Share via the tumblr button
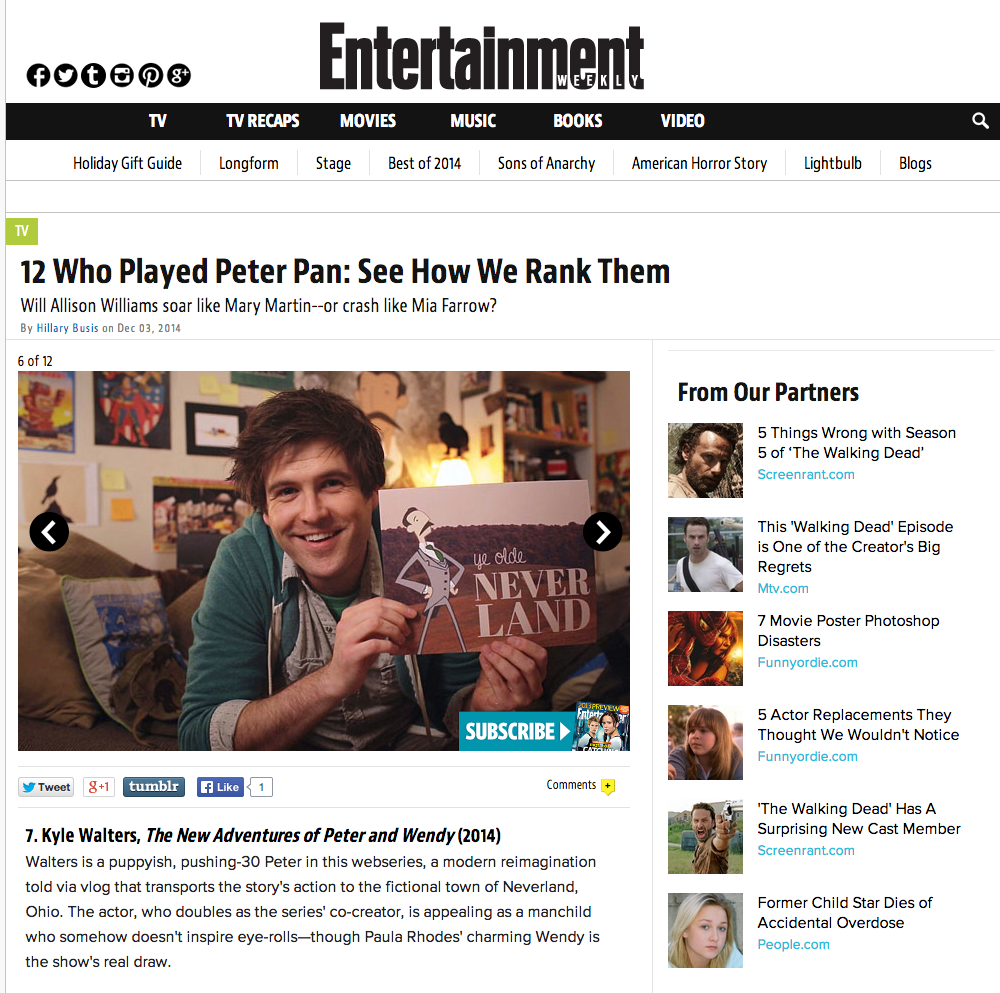Viewport: 1000px width, 993px height. point(154,786)
